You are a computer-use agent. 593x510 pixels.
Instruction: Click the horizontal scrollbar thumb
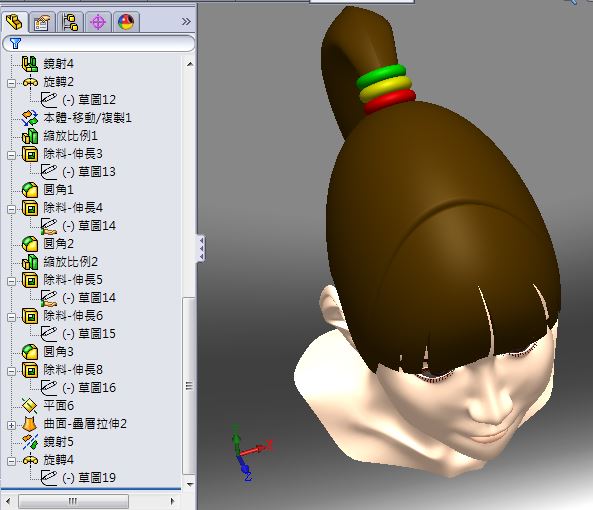73,501
